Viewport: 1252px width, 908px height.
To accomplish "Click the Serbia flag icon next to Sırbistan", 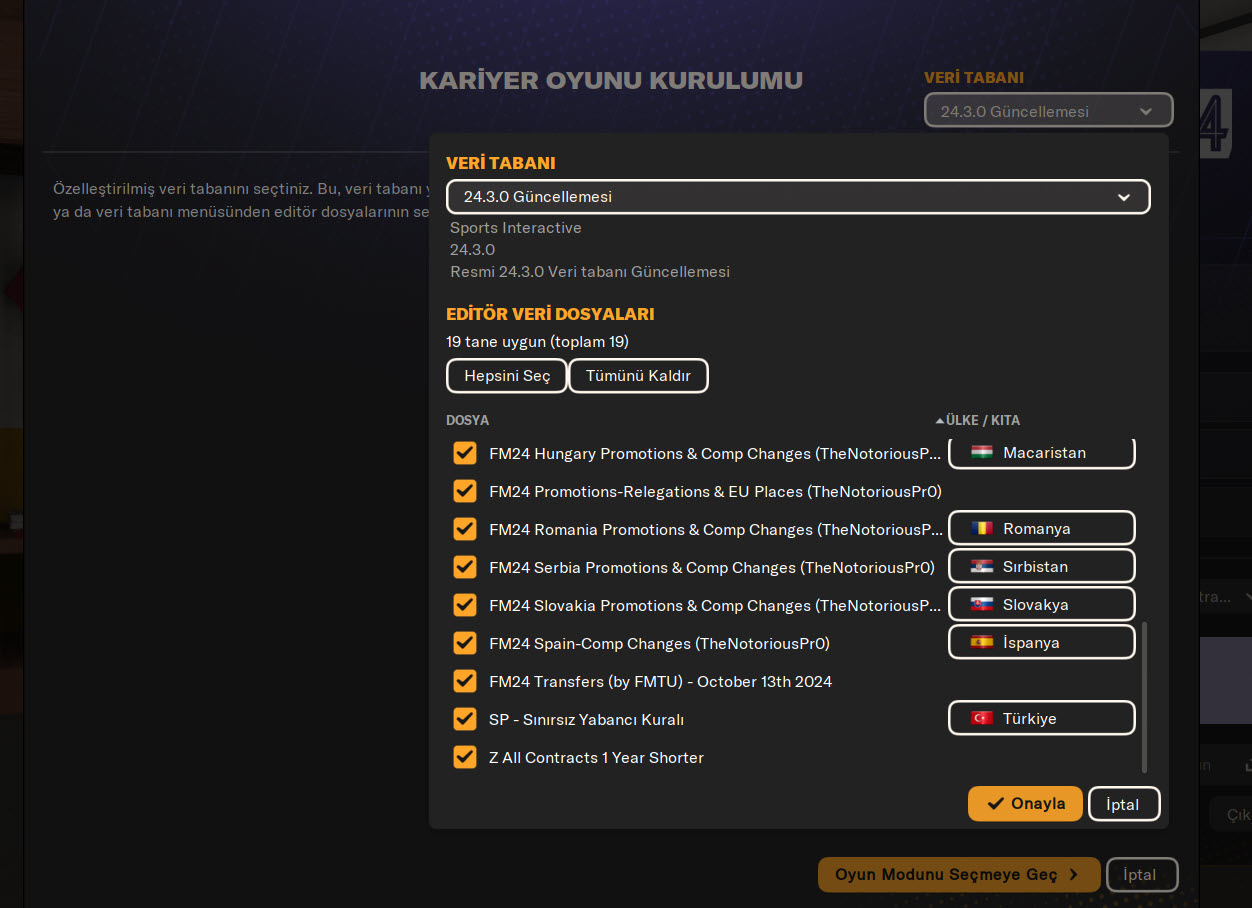I will tap(981, 567).
